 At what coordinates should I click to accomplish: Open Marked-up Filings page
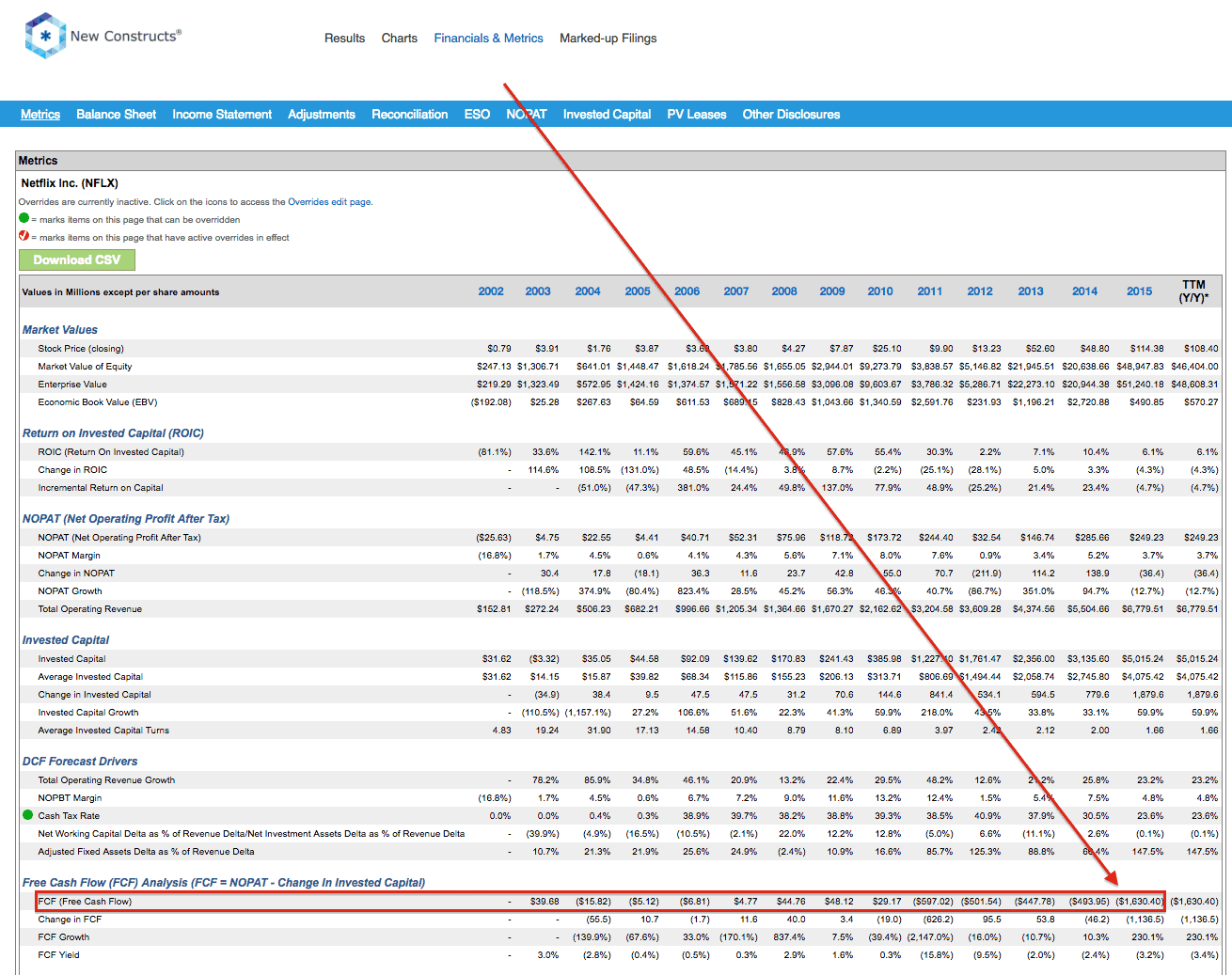[608, 39]
